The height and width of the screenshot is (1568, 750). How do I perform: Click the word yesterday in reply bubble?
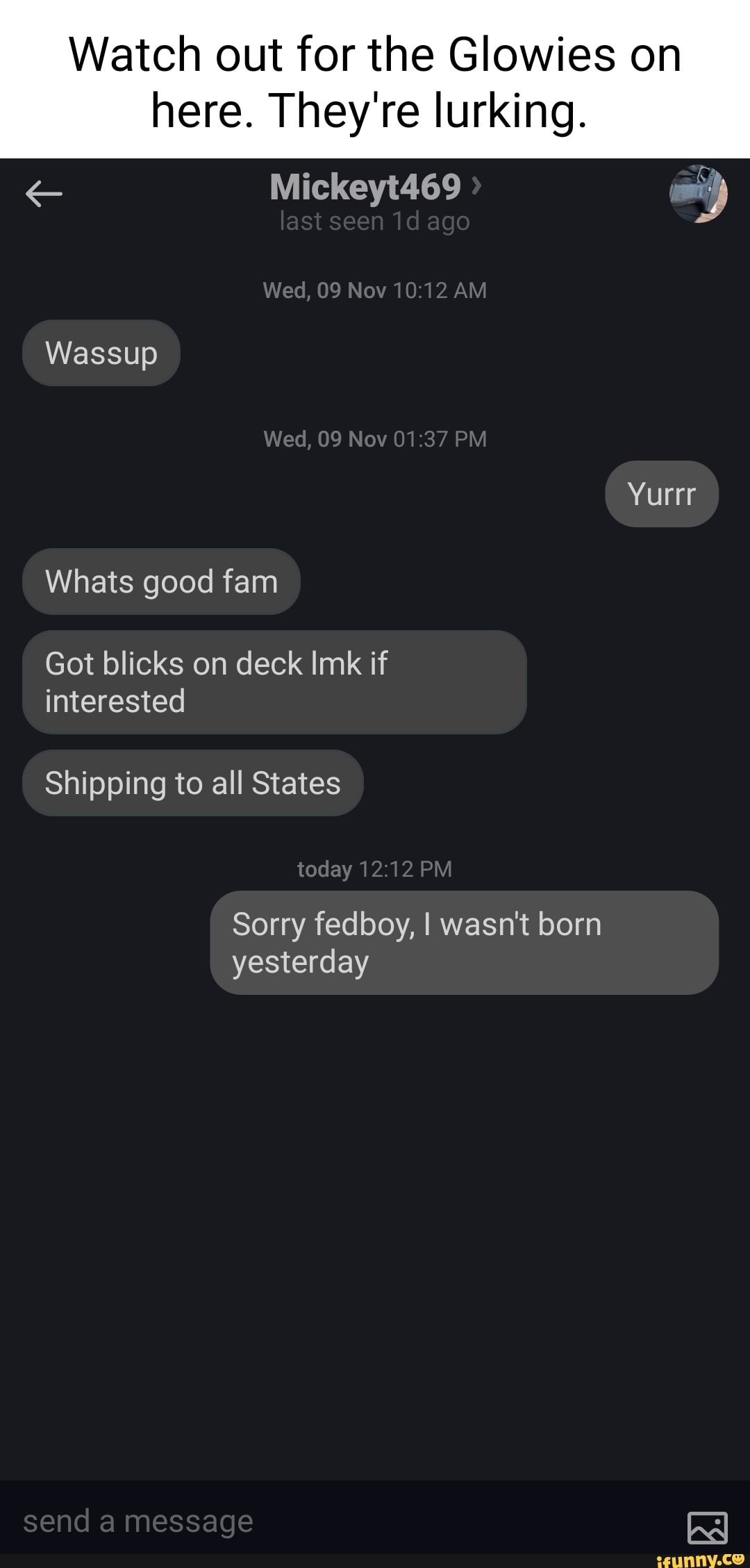(301, 962)
